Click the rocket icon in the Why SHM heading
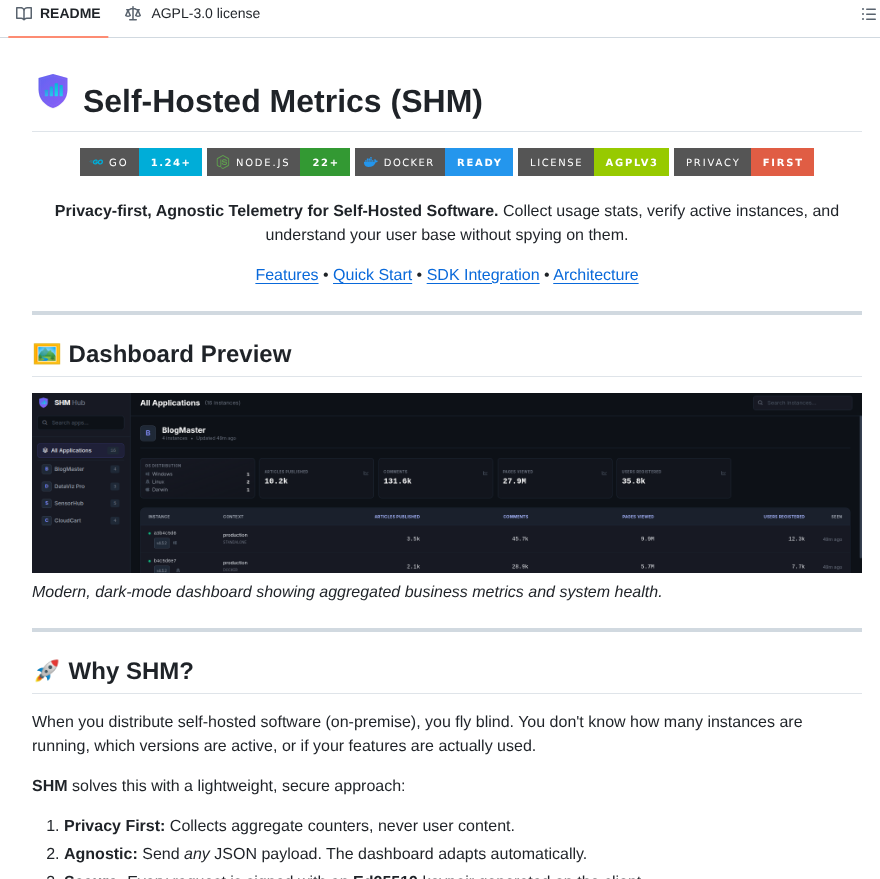 coord(45,670)
